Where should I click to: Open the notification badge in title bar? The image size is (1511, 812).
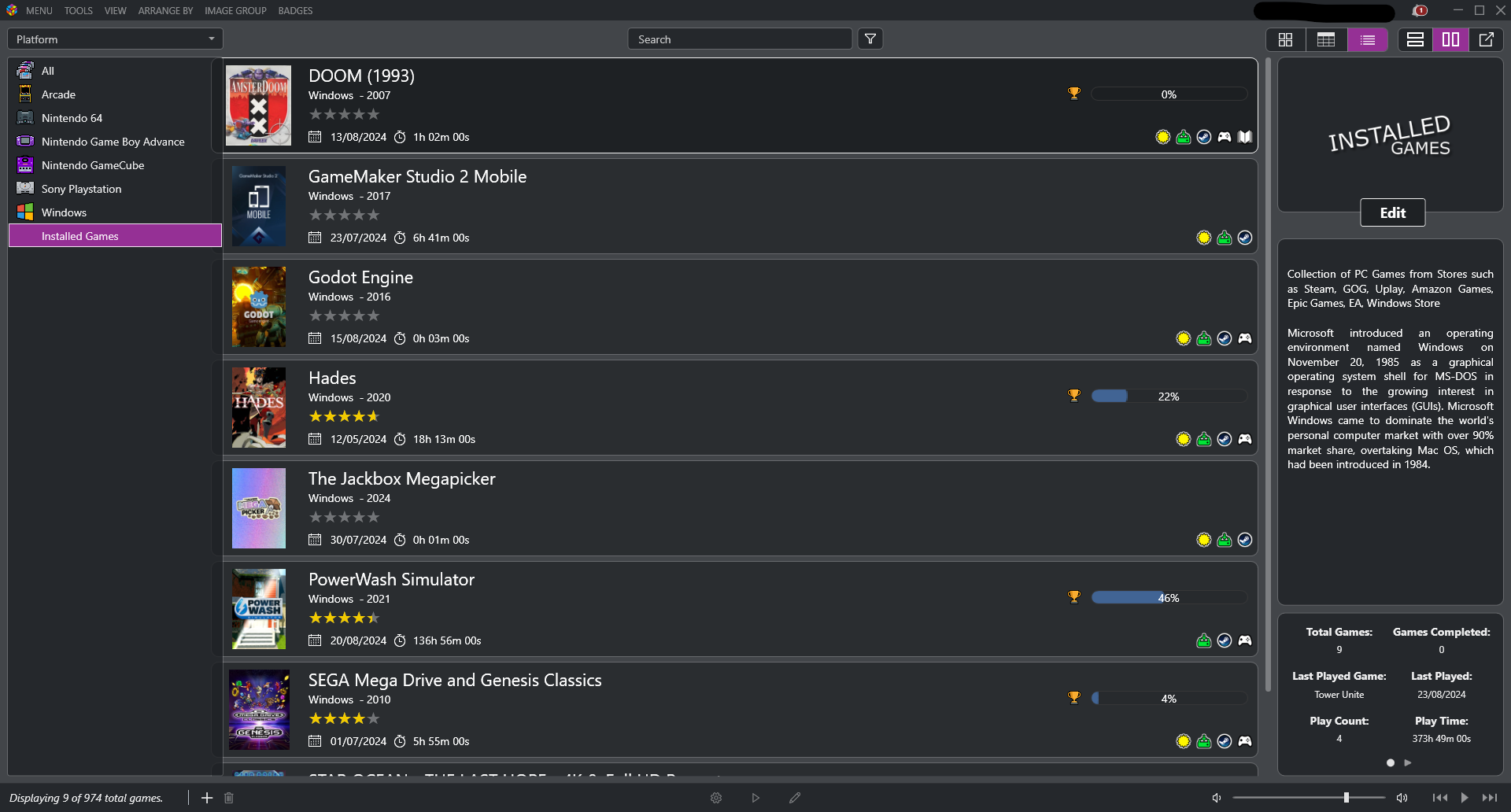(1420, 10)
